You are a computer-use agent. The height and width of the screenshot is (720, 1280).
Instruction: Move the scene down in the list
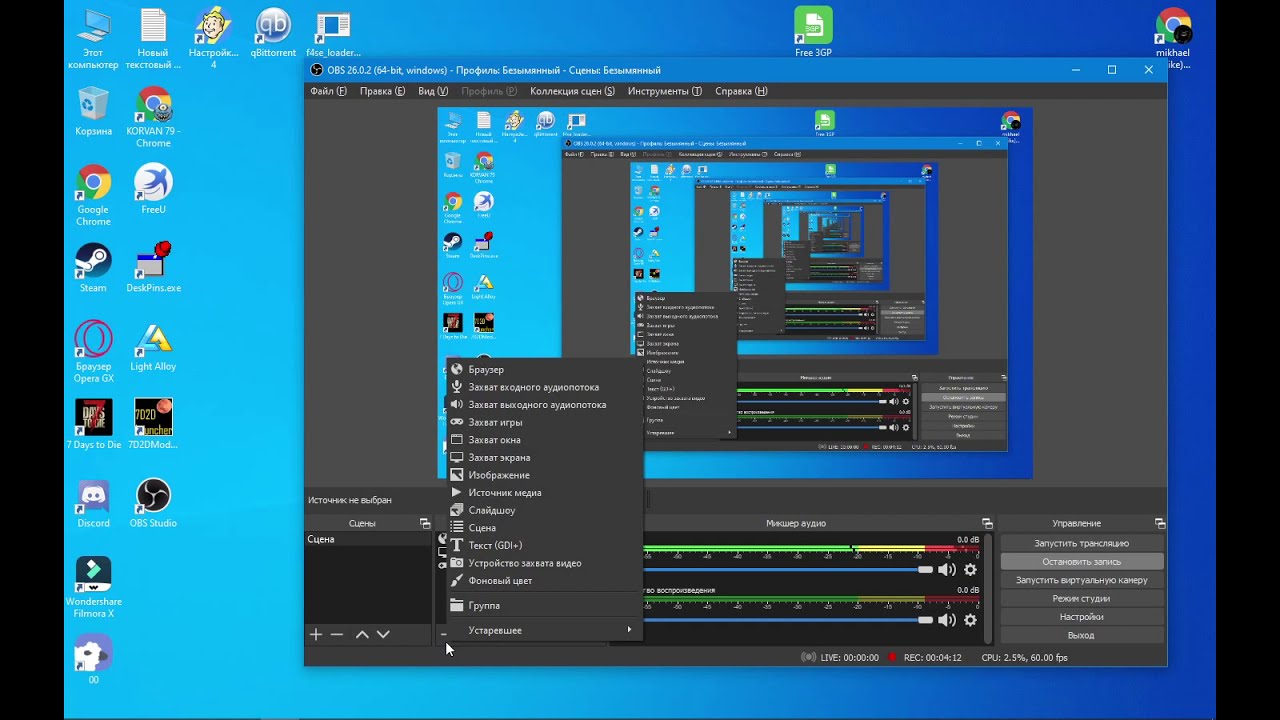tap(383, 634)
